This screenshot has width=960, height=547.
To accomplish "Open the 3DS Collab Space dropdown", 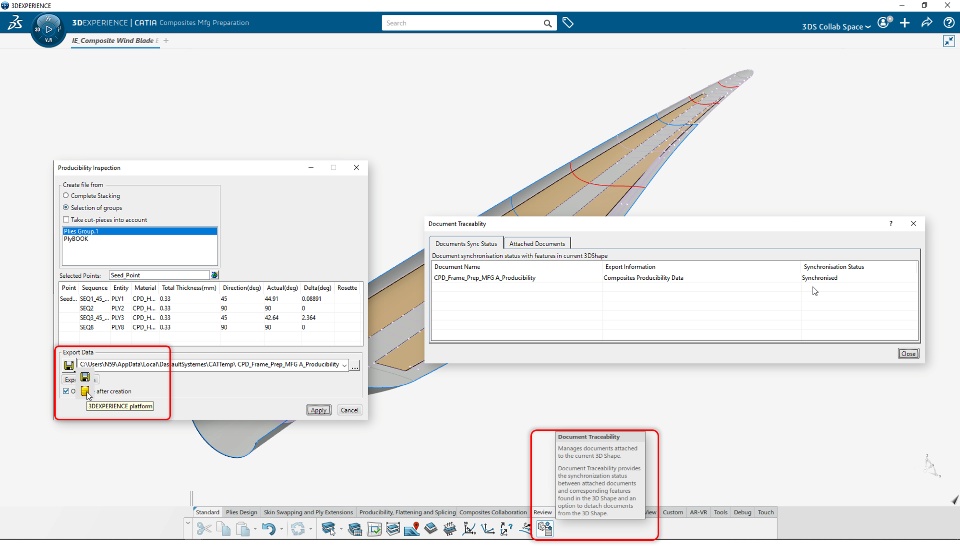I will coord(836,26).
